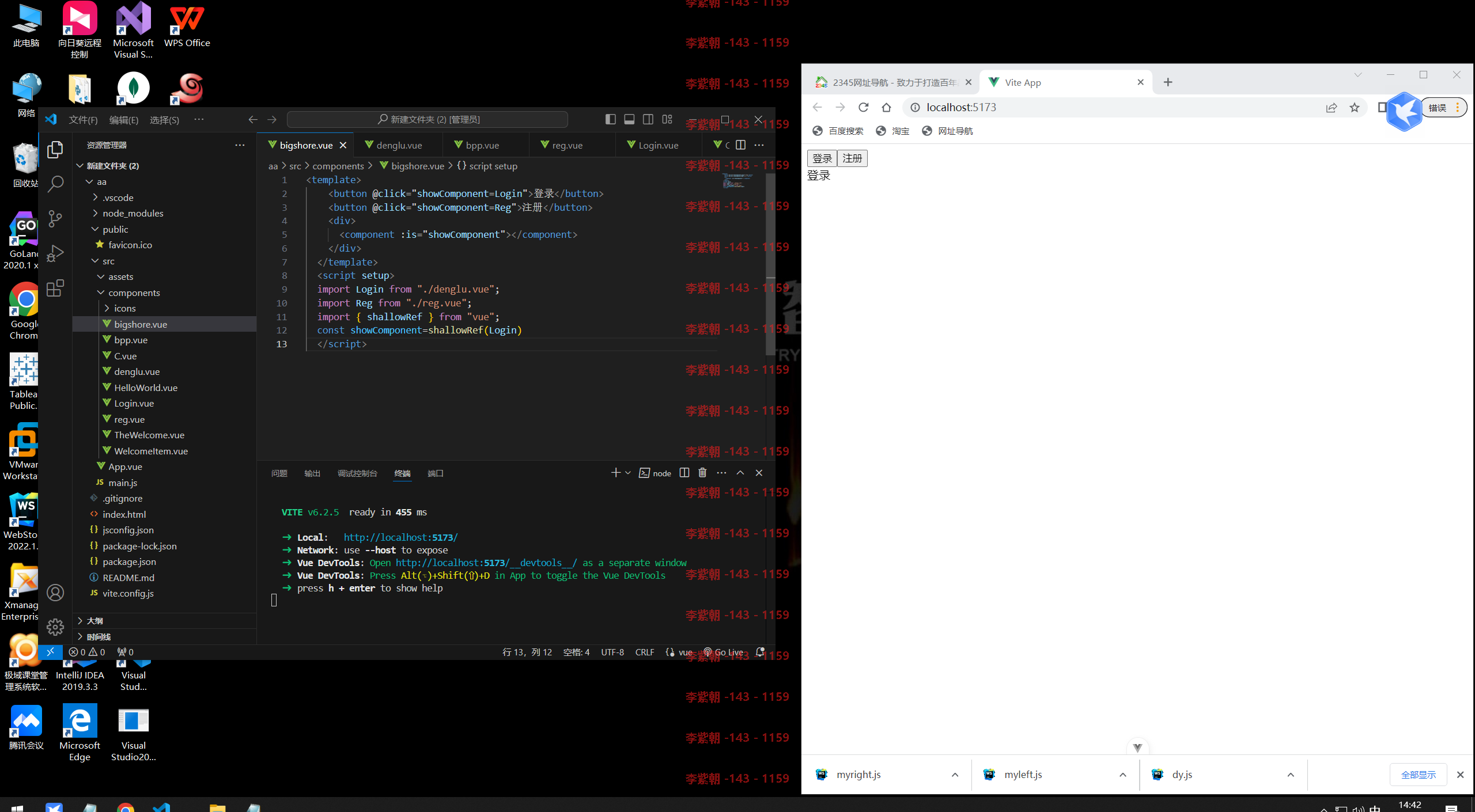This screenshot has height=812, width=1475.
Task: Click Go Live in the status bar
Action: 724,652
